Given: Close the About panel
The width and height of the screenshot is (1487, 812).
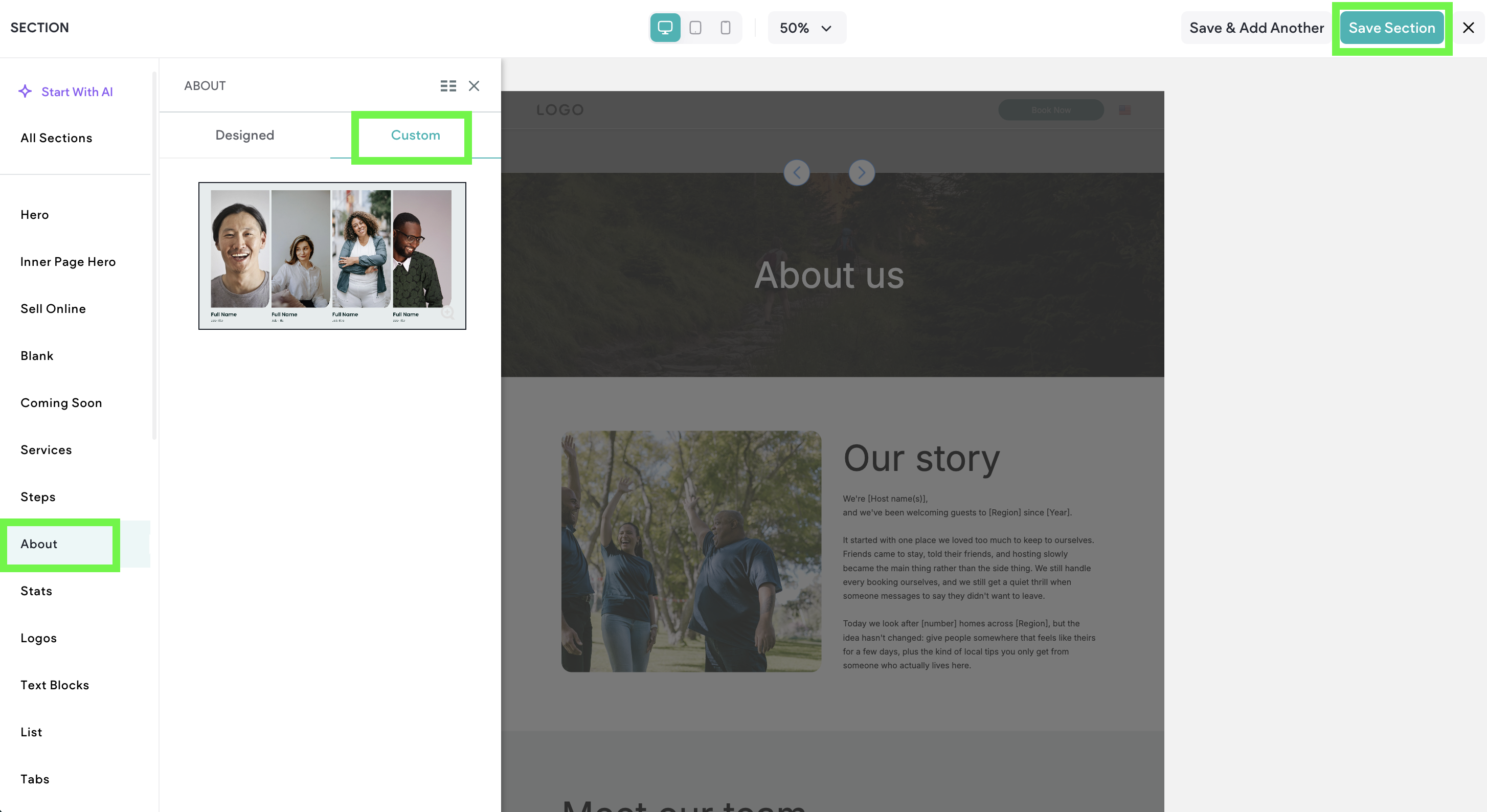Looking at the screenshot, I should tap(474, 86).
